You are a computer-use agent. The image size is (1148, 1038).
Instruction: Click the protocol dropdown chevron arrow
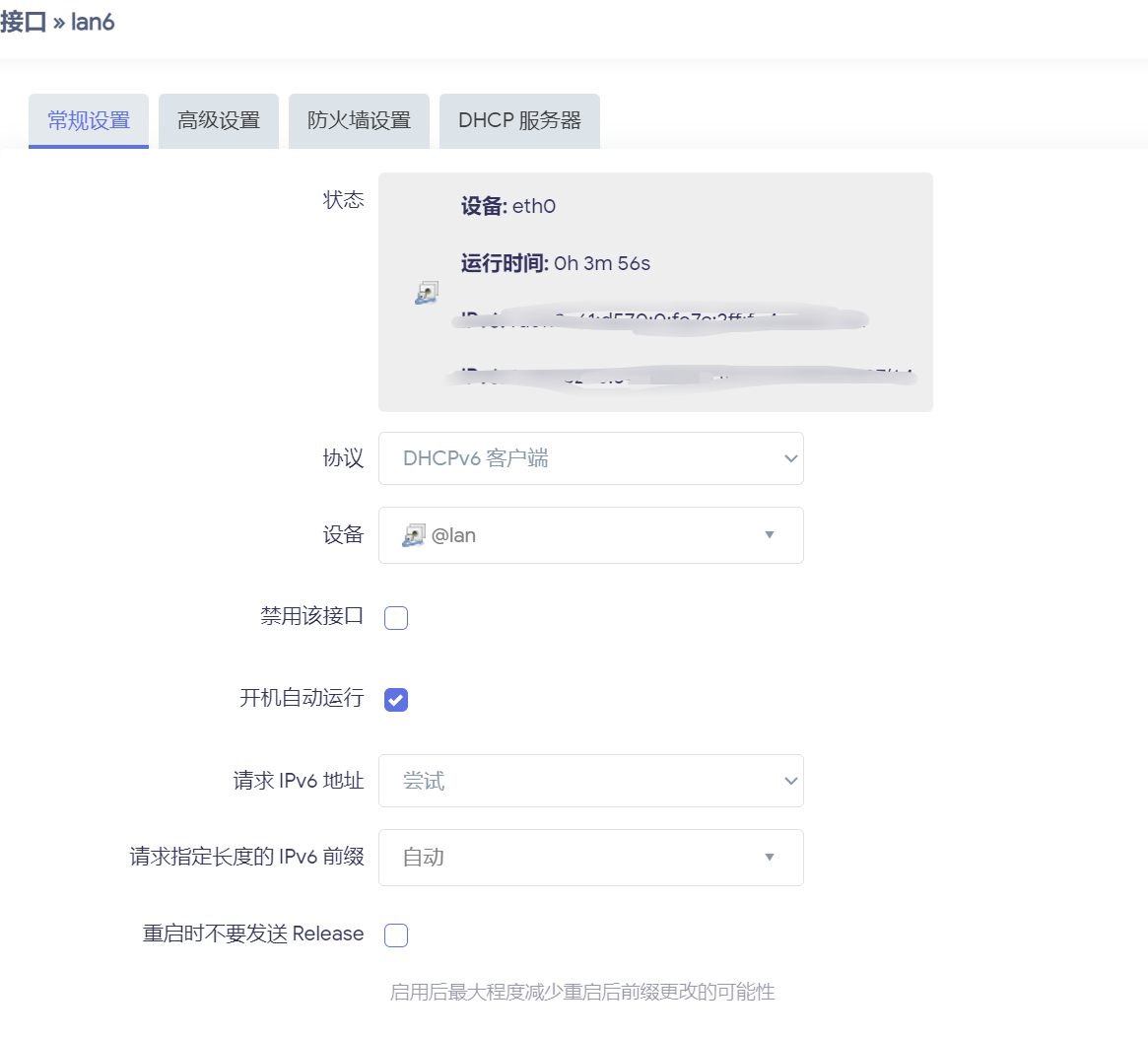789,458
